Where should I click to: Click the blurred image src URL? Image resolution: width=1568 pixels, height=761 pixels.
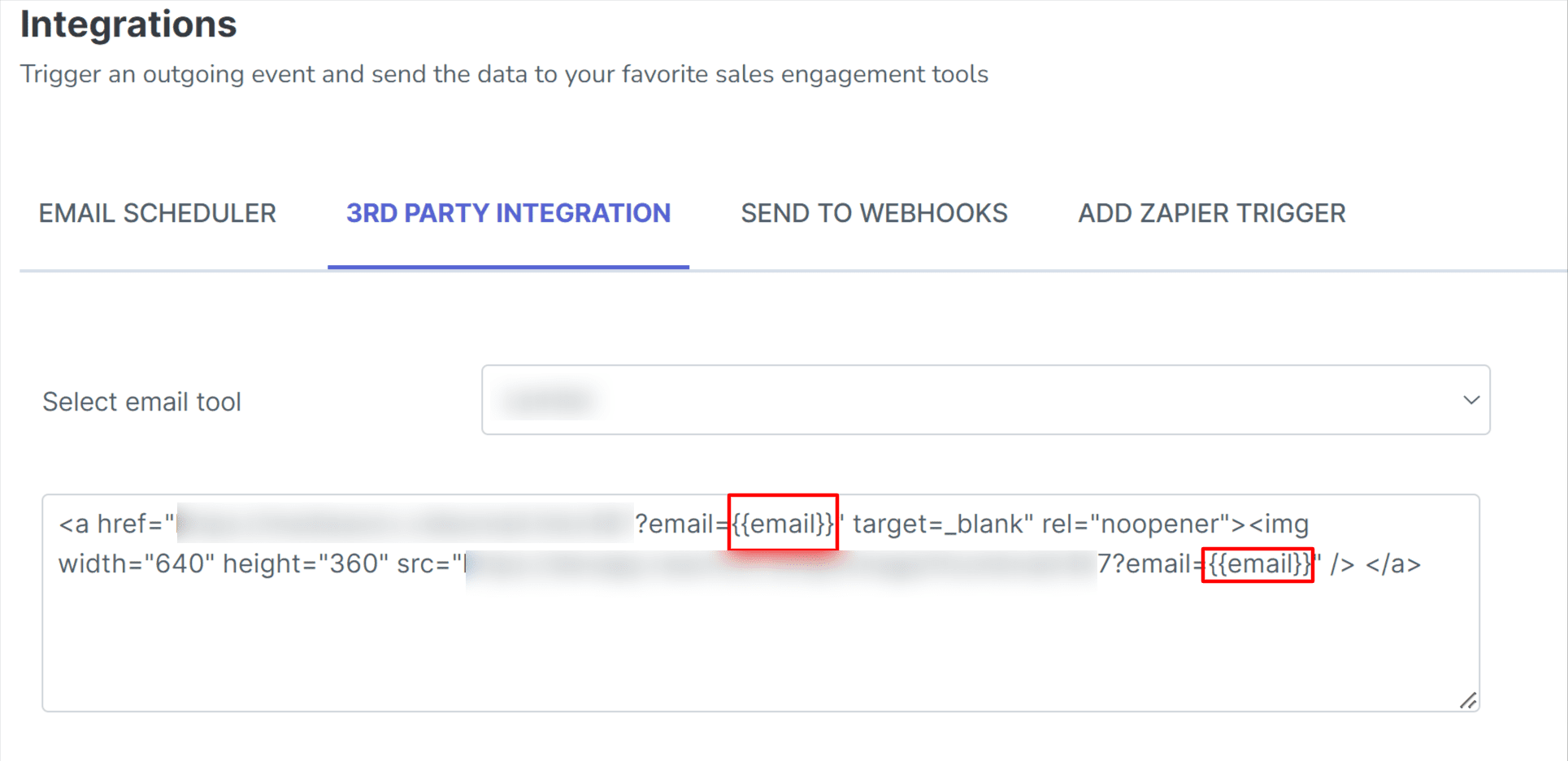tap(780, 564)
